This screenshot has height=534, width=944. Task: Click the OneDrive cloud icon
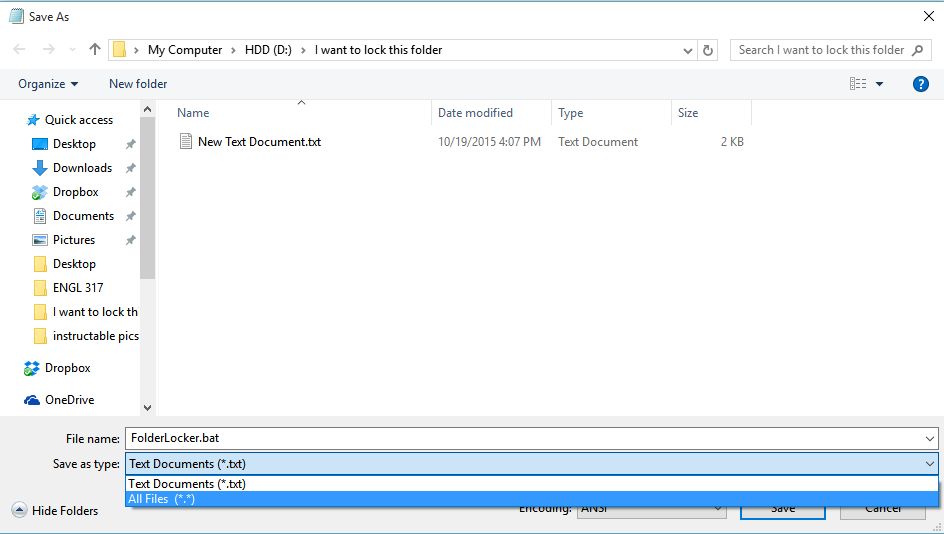coord(32,400)
